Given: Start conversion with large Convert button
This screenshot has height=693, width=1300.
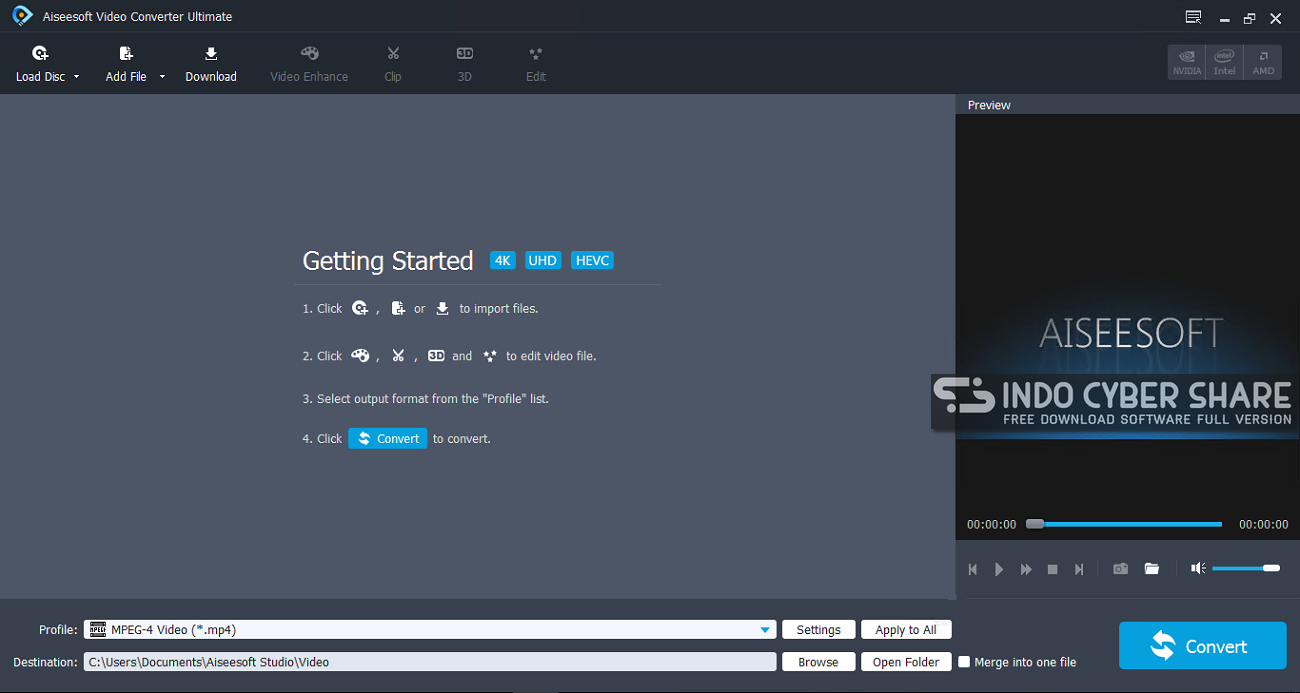Looking at the screenshot, I should 1202,645.
